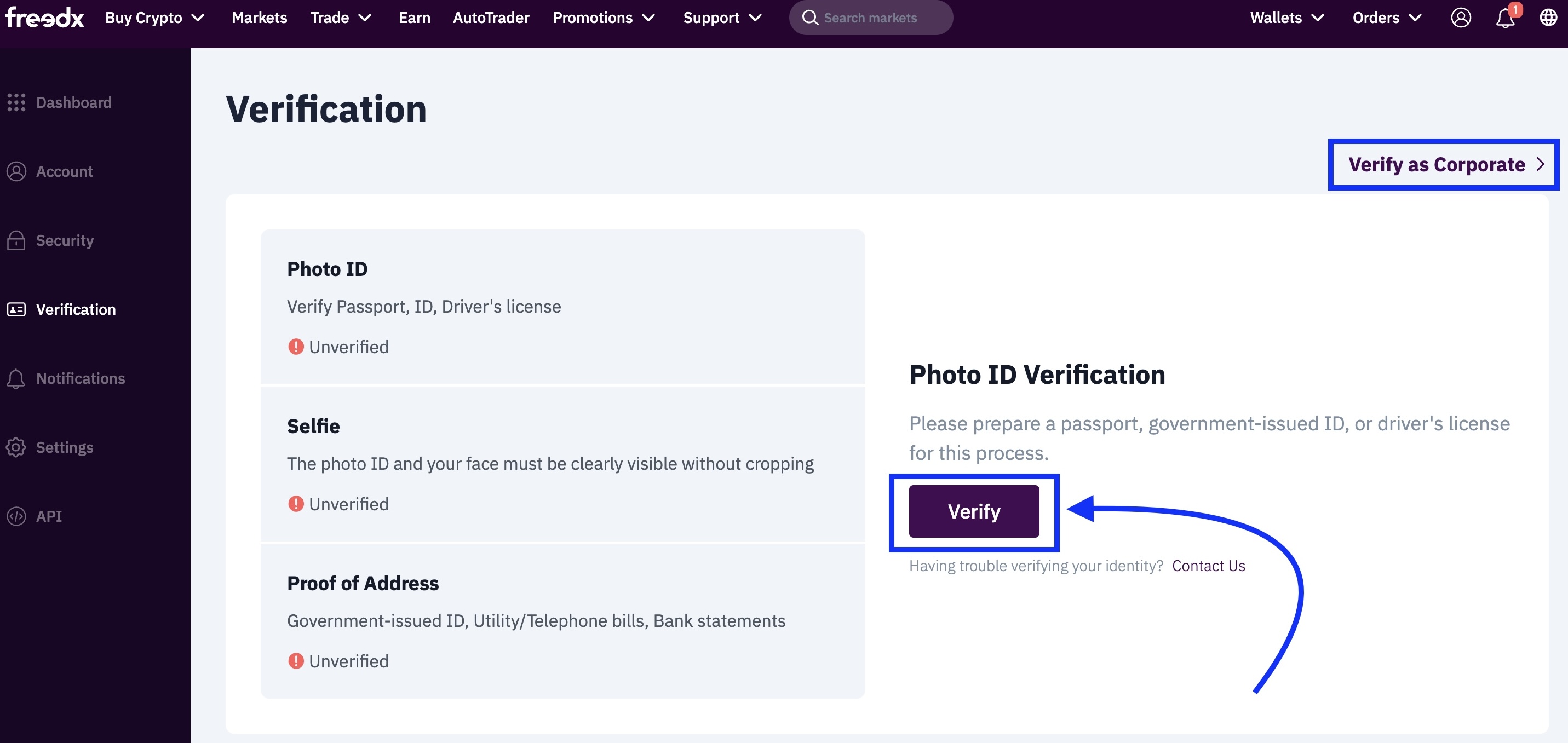Open the user profile icon in header
This screenshot has height=743, width=1568.
tap(1460, 18)
